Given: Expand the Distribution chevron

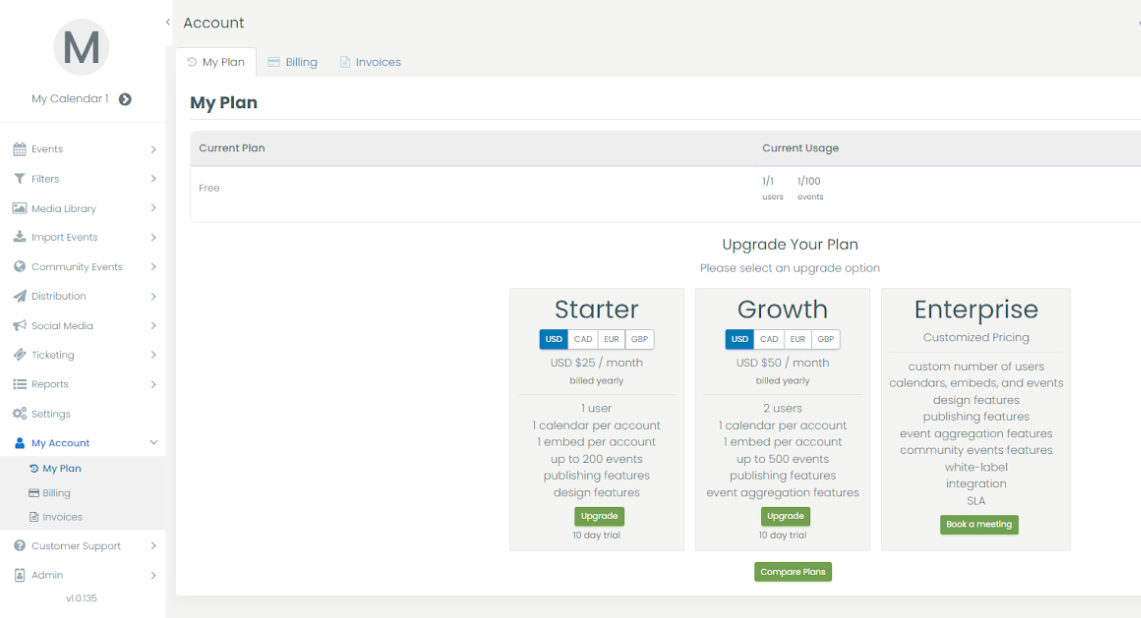Looking at the screenshot, I should pos(154,296).
